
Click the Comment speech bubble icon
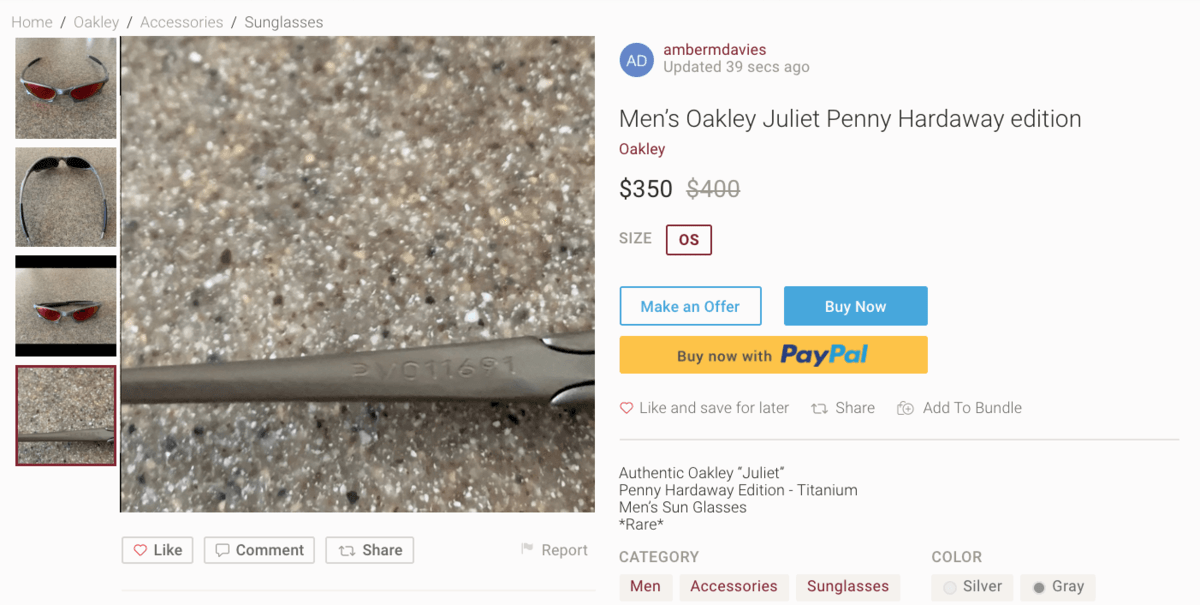(222, 550)
